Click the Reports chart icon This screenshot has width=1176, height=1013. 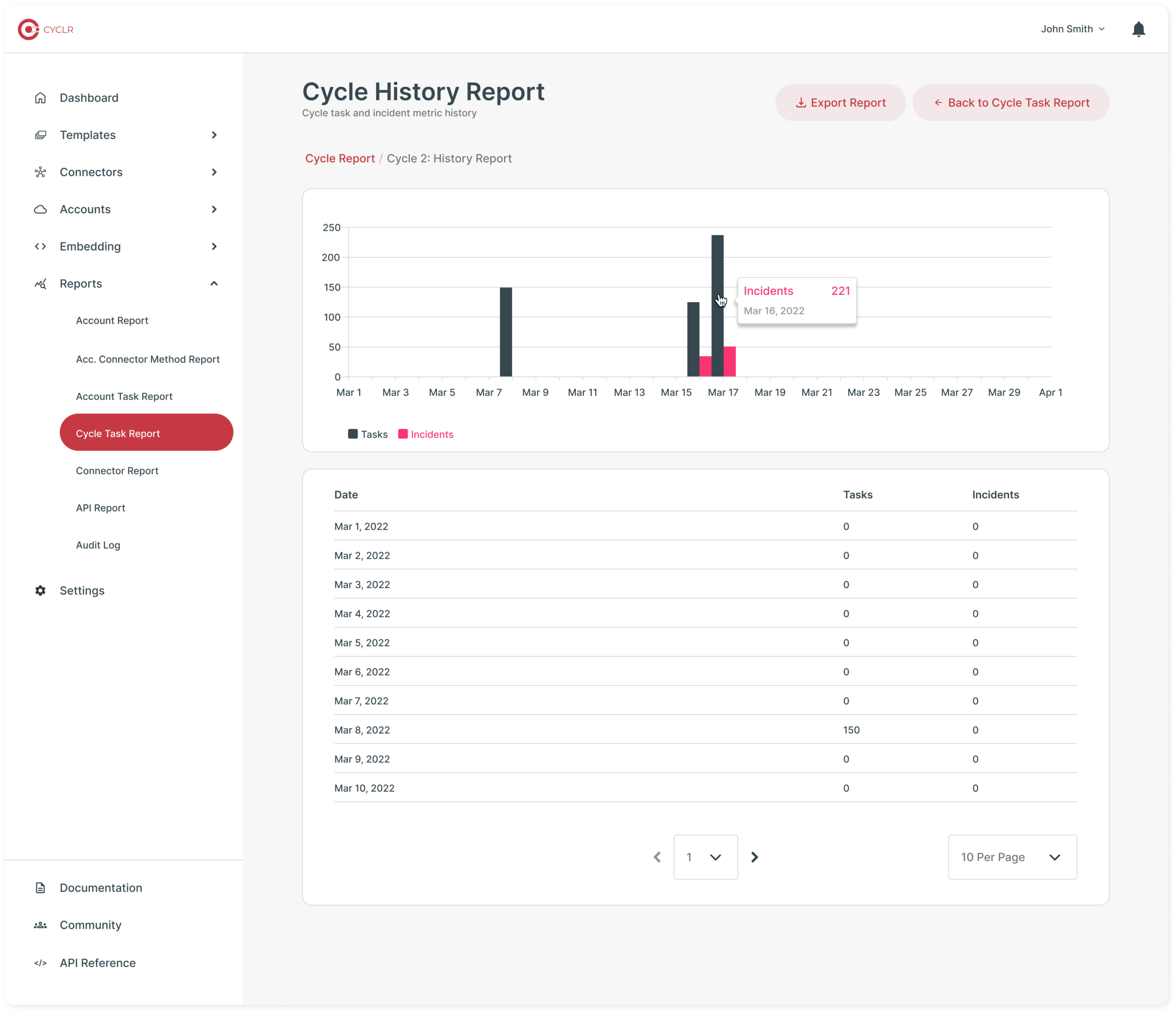pyautogui.click(x=40, y=284)
